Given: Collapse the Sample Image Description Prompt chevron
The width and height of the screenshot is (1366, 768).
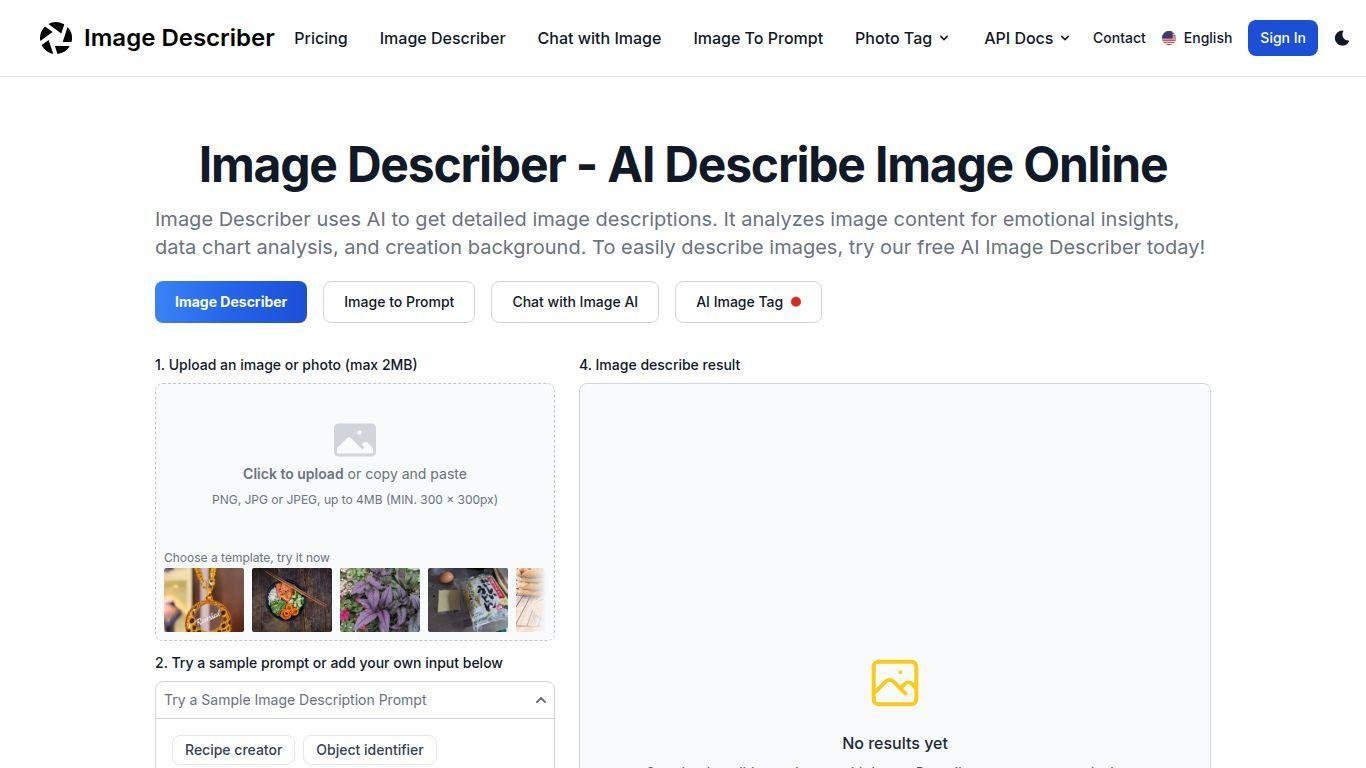Looking at the screenshot, I should [540, 700].
